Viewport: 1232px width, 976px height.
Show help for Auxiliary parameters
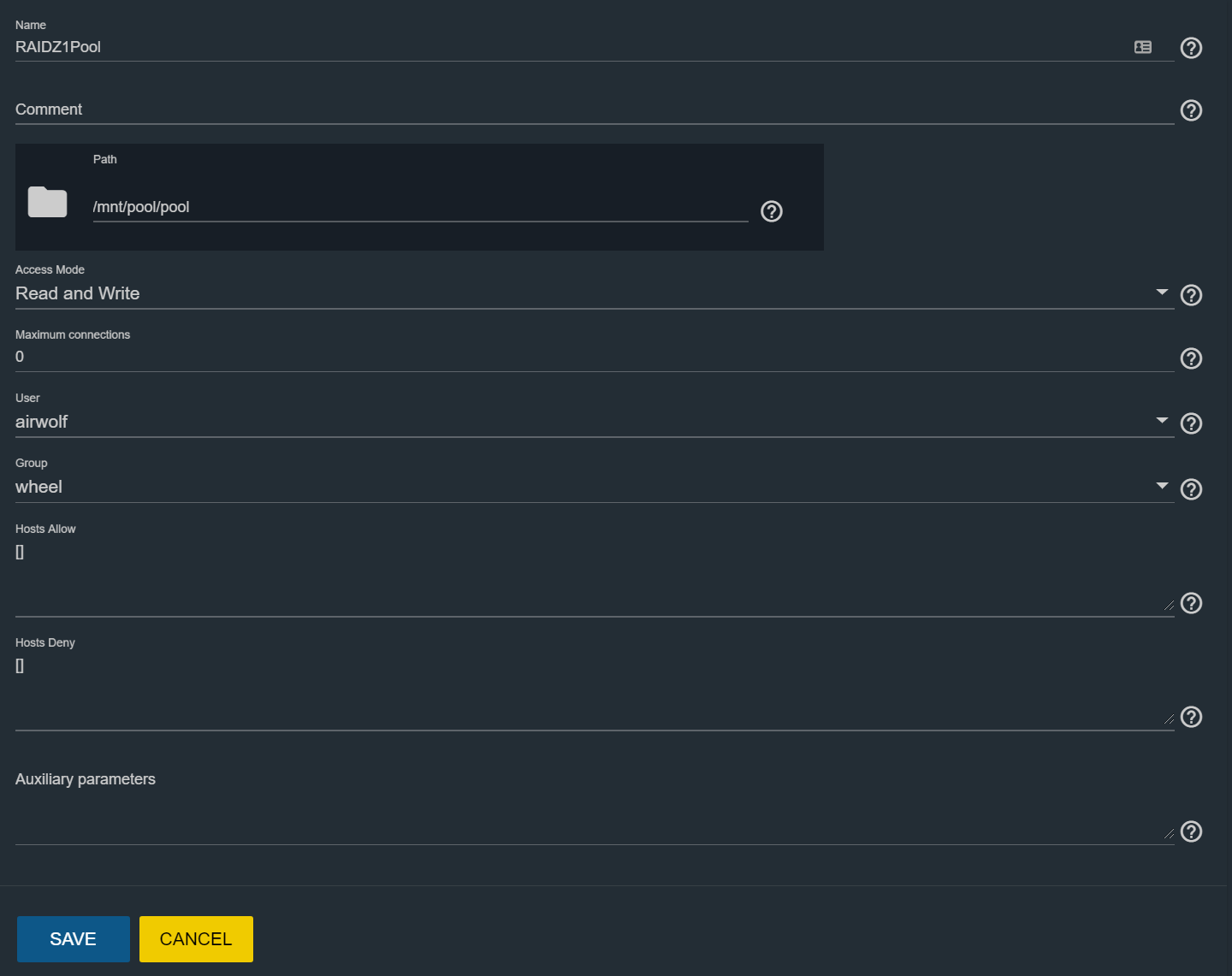[x=1191, y=831]
